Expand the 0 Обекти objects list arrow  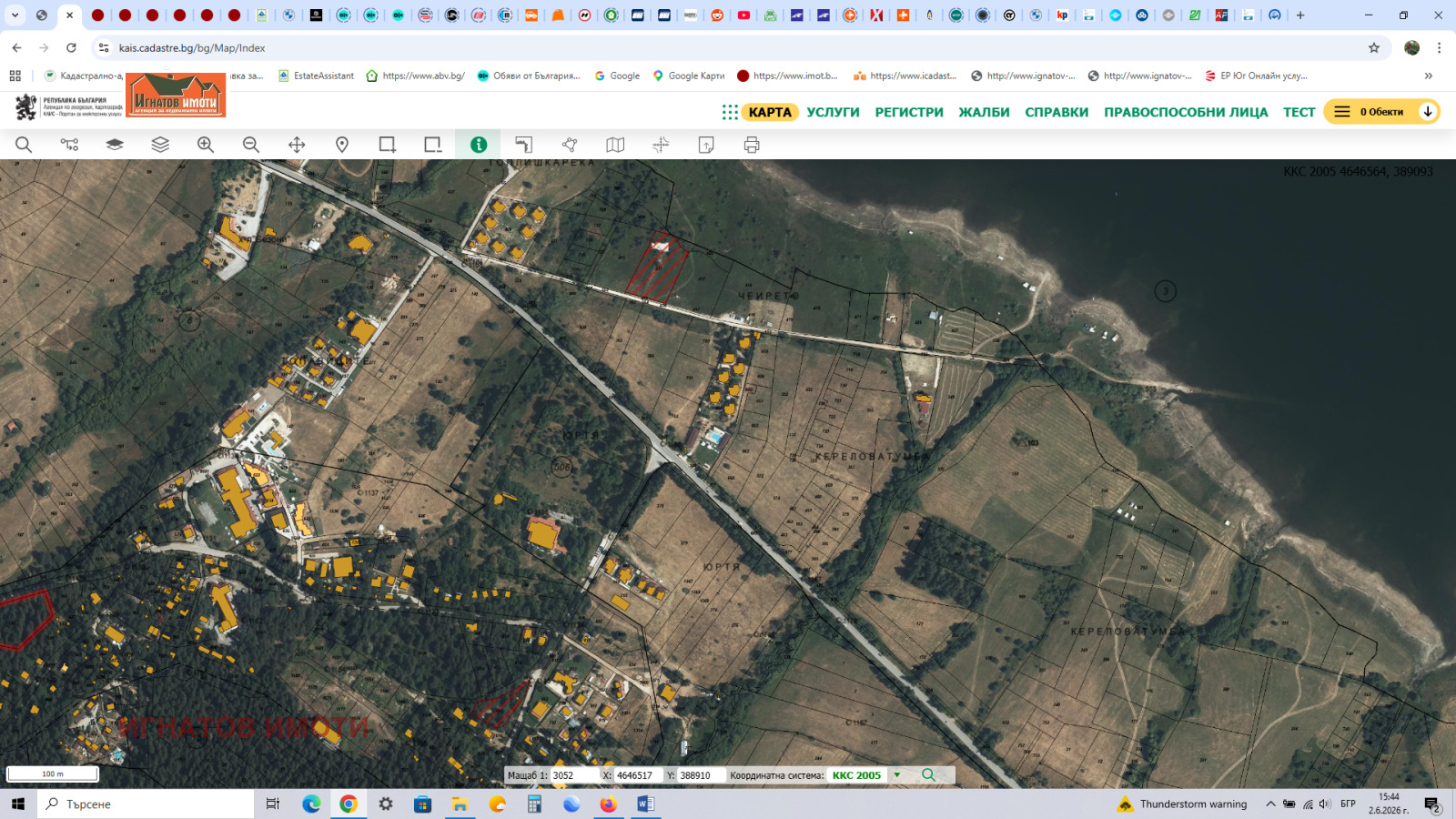tap(1428, 112)
